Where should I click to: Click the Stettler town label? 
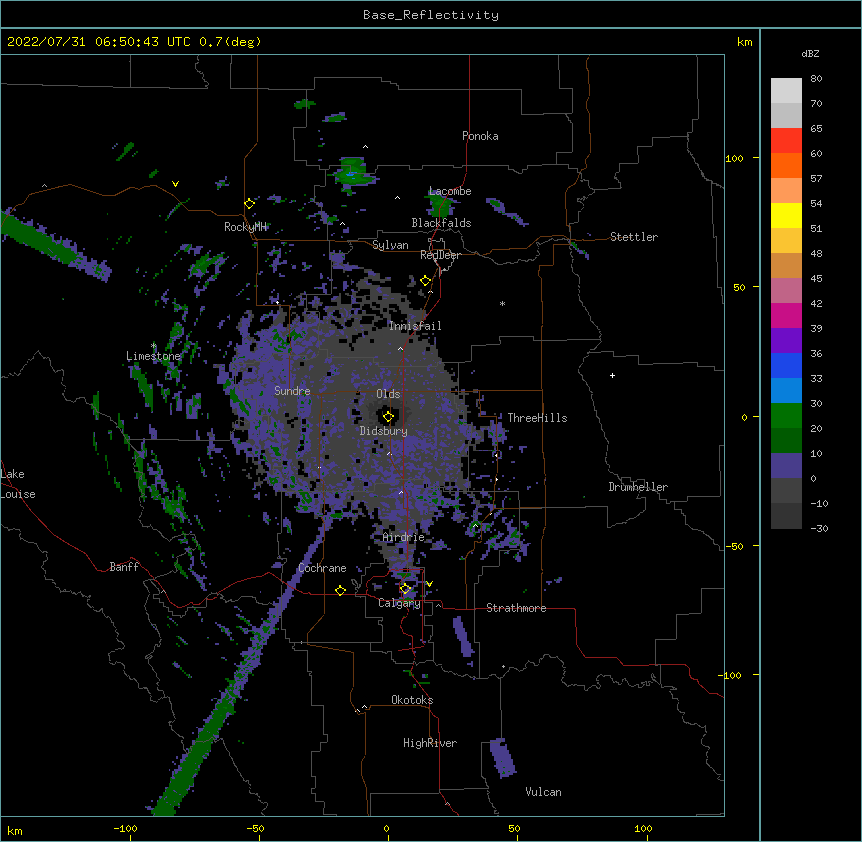634,237
